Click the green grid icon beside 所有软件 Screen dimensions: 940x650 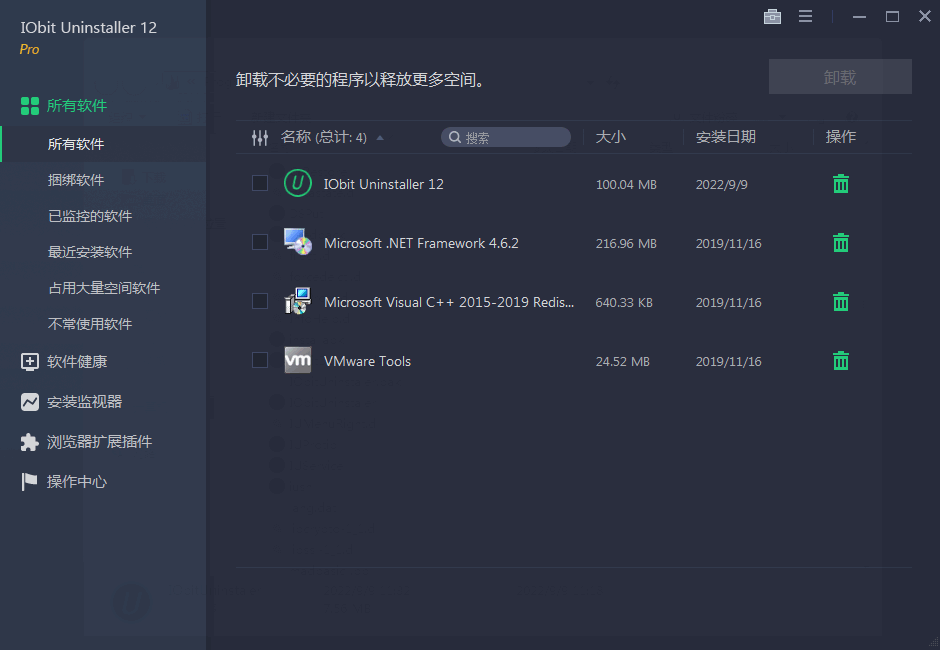pyautogui.click(x=29, y=106)
